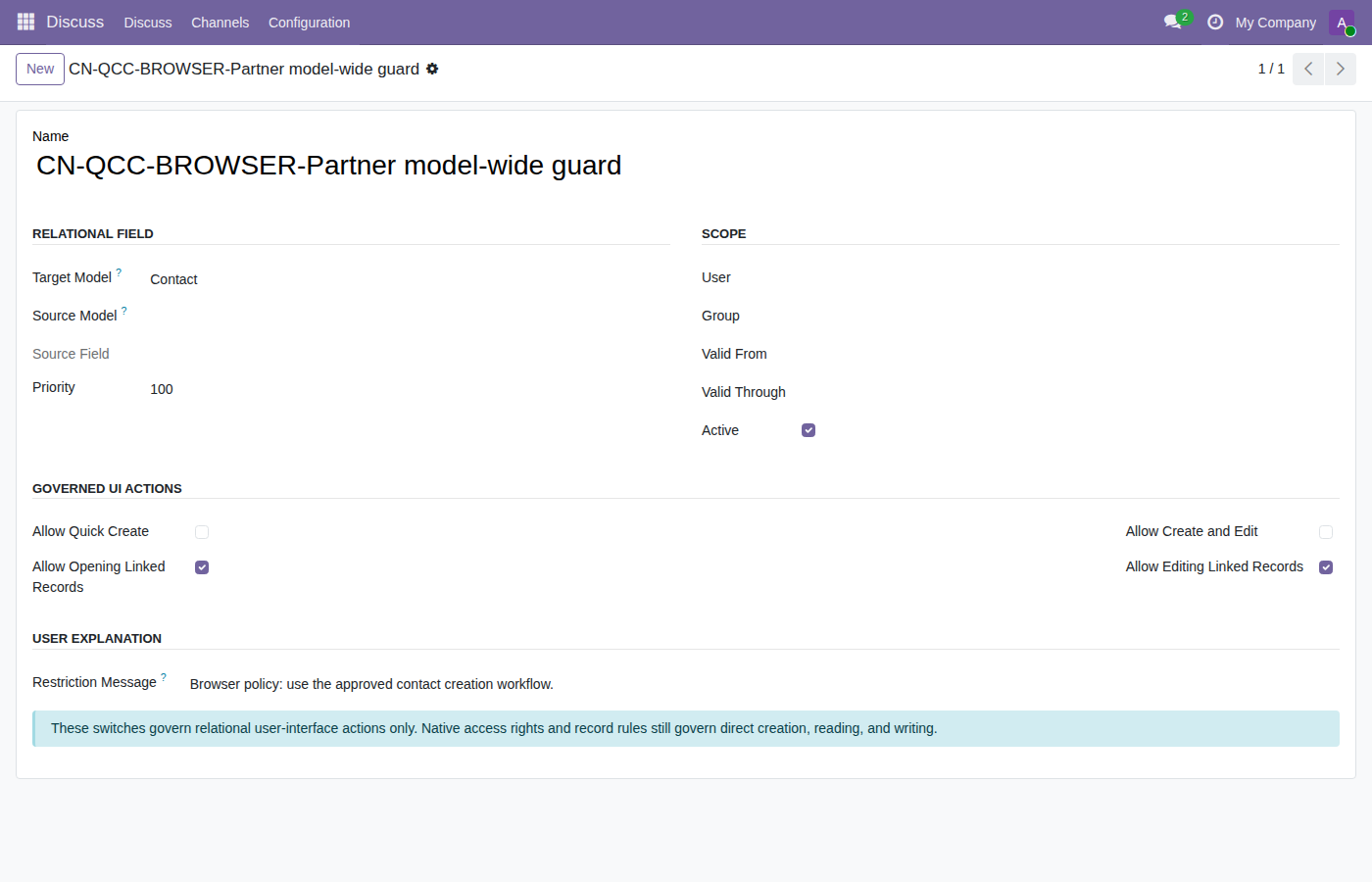Toggle Allow Opening Linked Records checkbox
This screenshot has width=1372, height=882.
coord(202,567)
